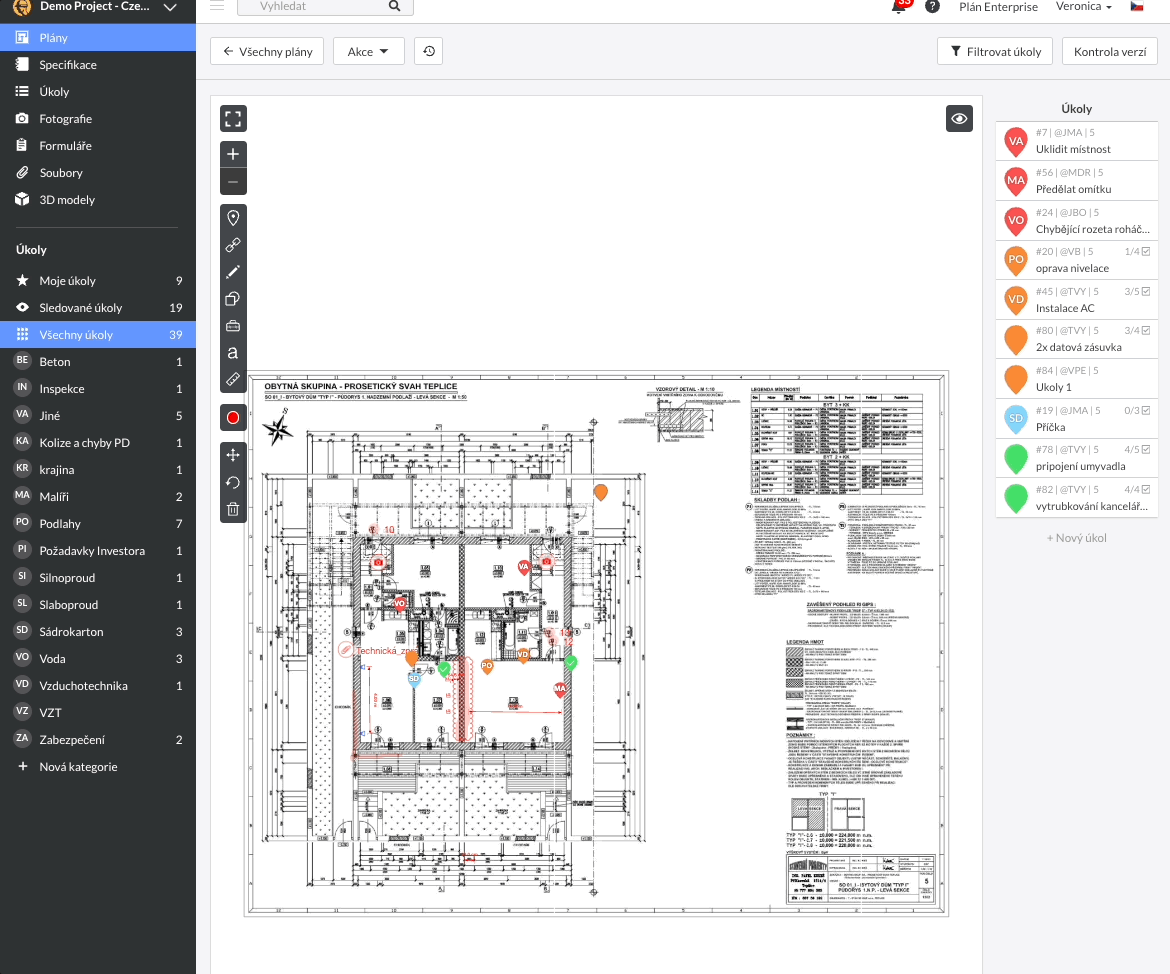Viewport: 1170px width, 974px height.
Task: Expand Demo Project switcher chevron
Action: pyautogui.click(x=170, y=7)
